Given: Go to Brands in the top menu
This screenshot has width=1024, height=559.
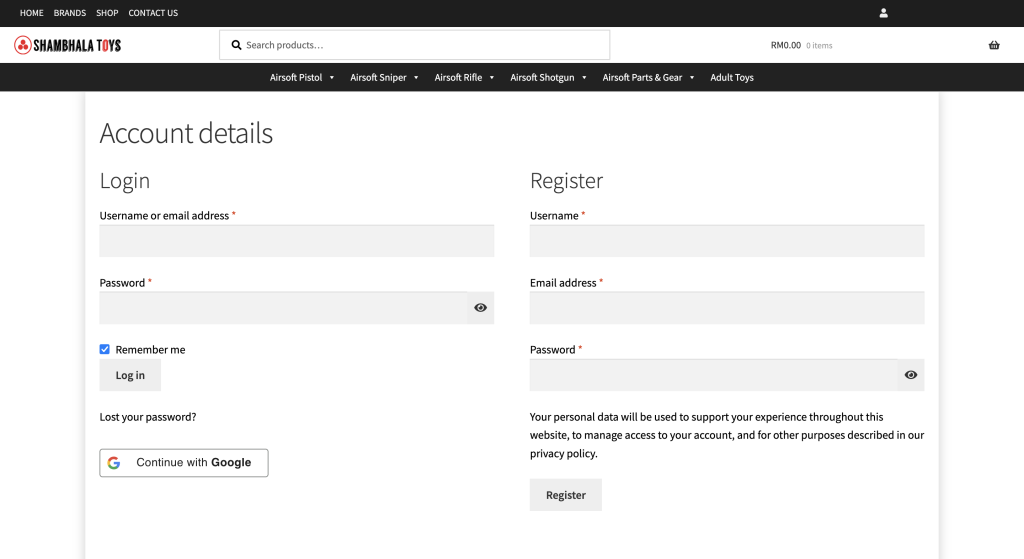Looking at the screenshot, I should pos(70,13).
